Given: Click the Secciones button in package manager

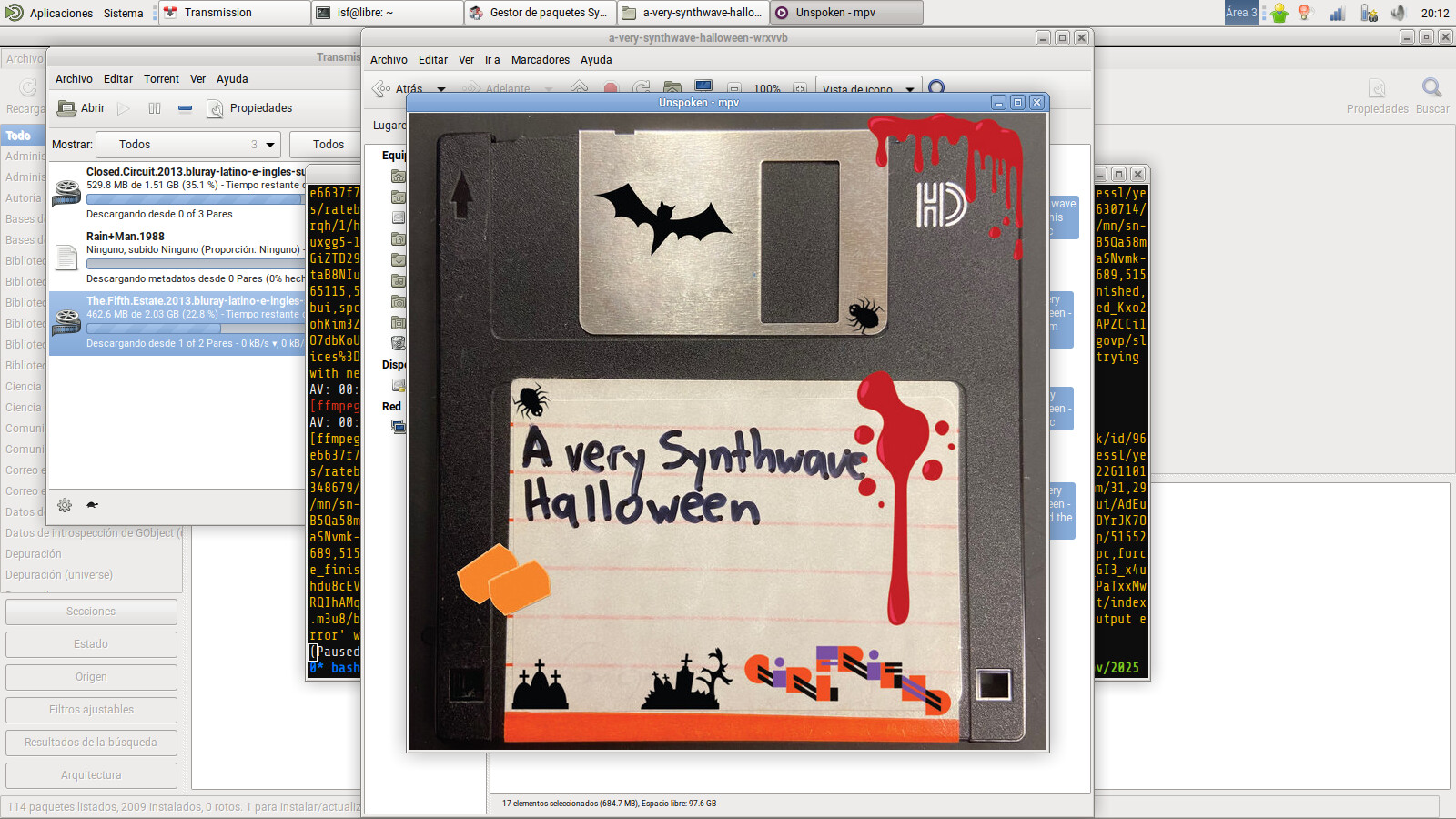Looking at the screenshot, I should (x=91, y=612).
